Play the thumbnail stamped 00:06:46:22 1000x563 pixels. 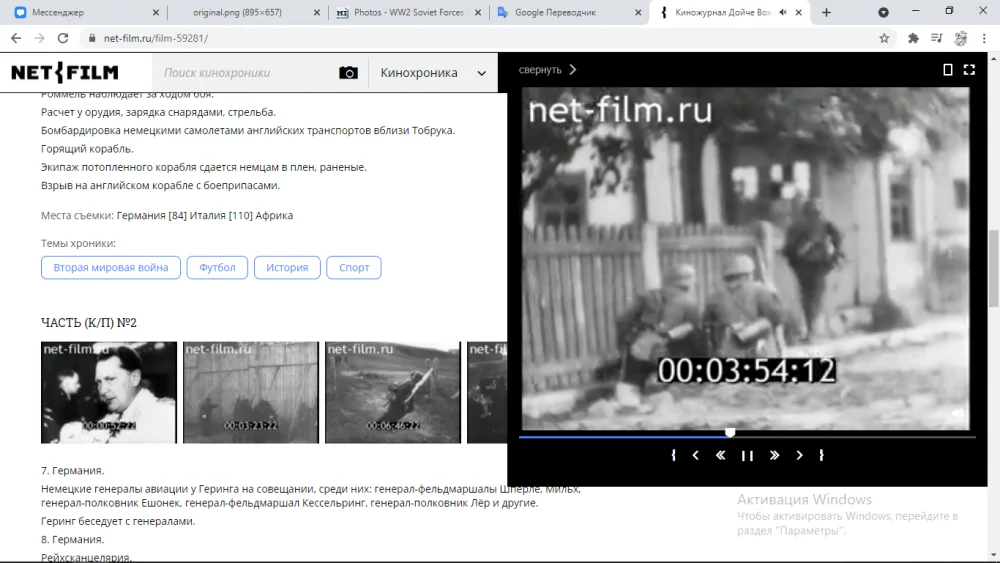(x=393, y=392)
